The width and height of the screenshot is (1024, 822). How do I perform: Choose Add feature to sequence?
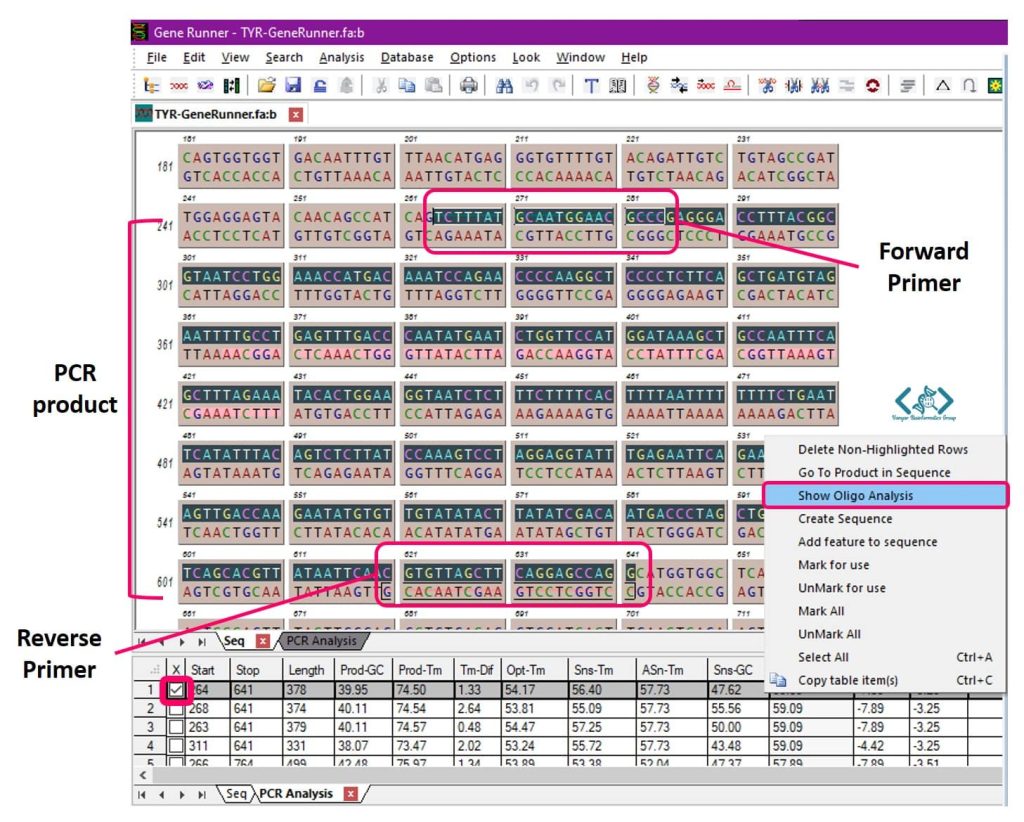[x=885, y=542]
